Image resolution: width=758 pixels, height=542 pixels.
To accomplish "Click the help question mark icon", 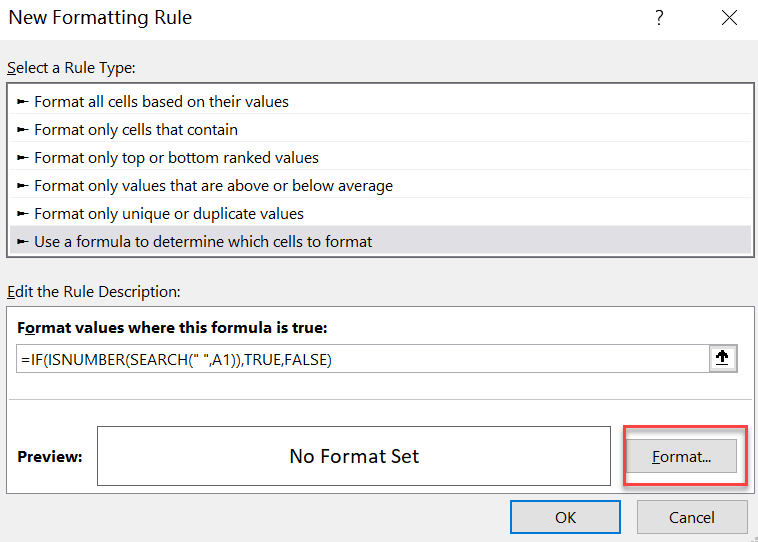I will coord(659,18).
